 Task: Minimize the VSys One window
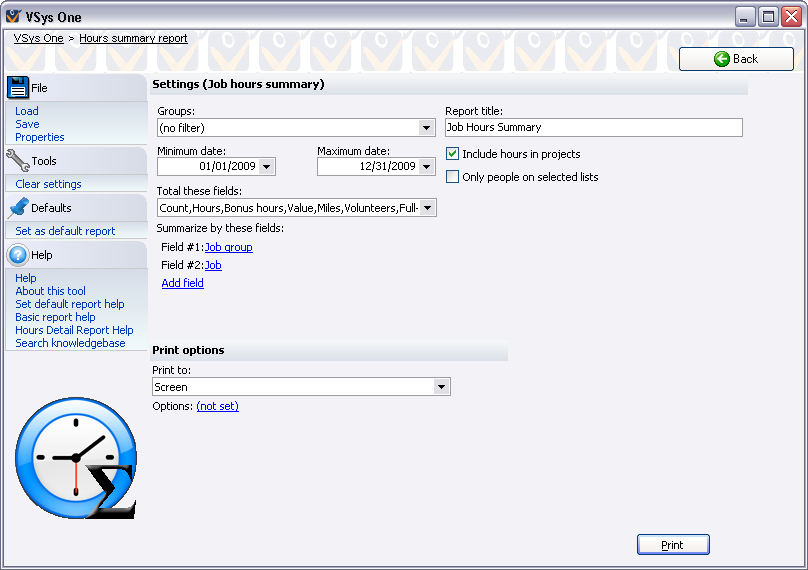745,17
